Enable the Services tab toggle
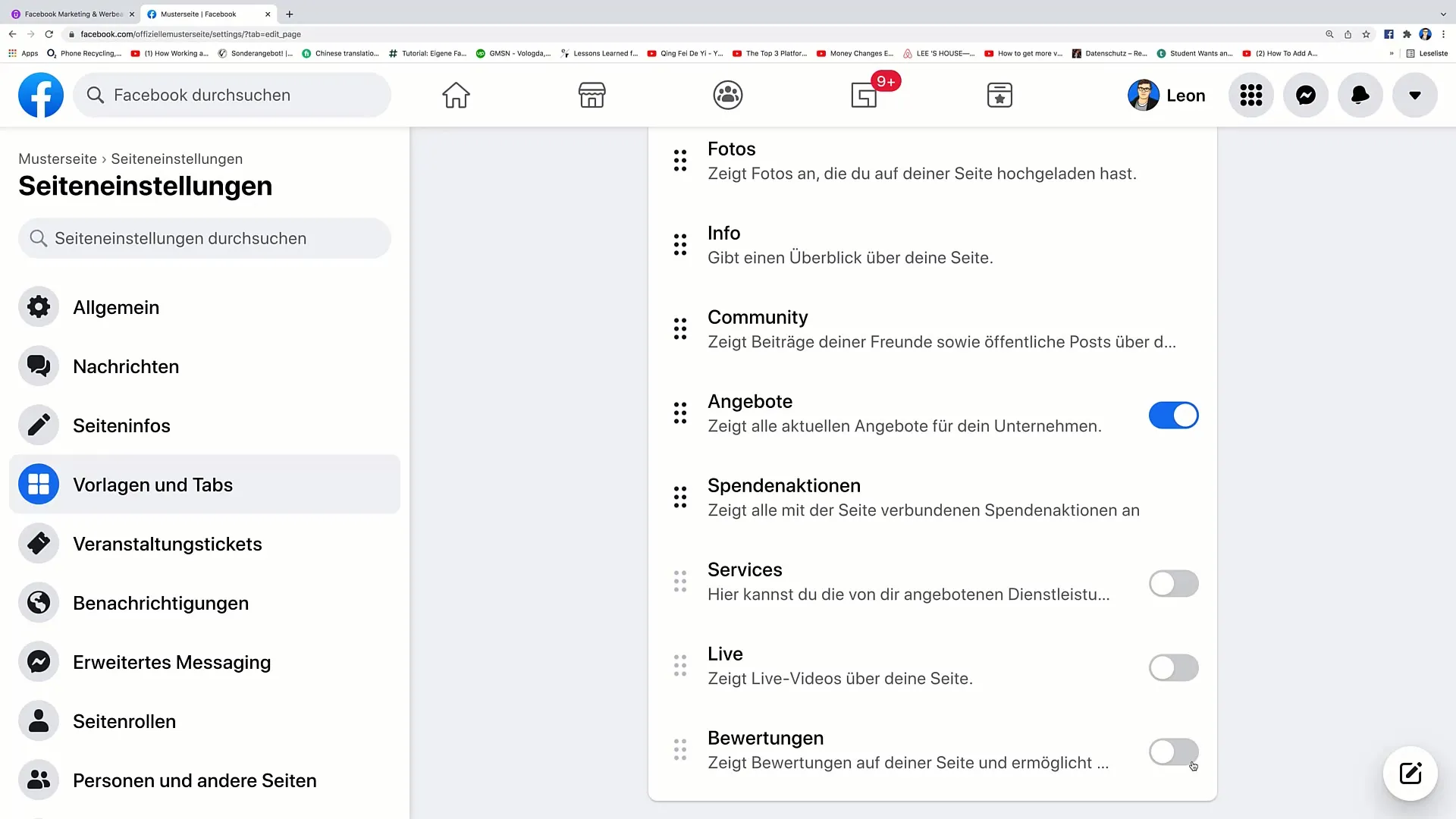Screen dimensions: 1456x819 click(x=1174, y=584)
